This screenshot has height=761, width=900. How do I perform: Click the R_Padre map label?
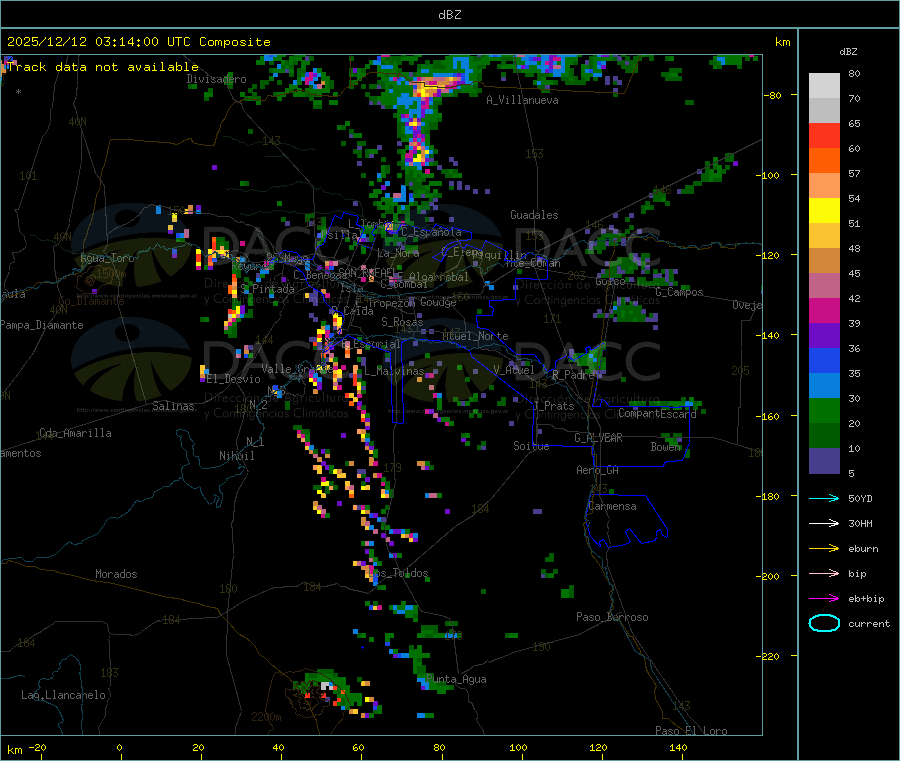point(573,375)
